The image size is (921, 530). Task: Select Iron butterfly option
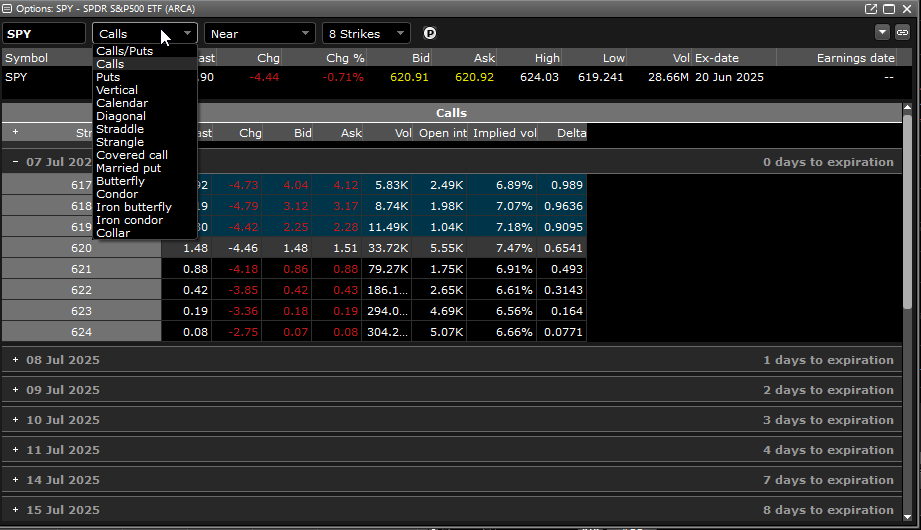click(x=145, y=207)
